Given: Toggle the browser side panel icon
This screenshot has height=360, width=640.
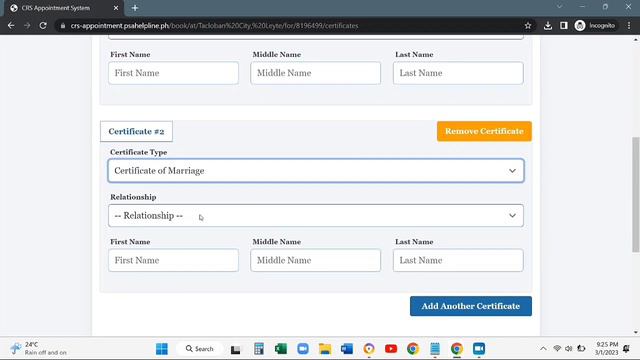Looking at the screenshot, I should [564, 25].
